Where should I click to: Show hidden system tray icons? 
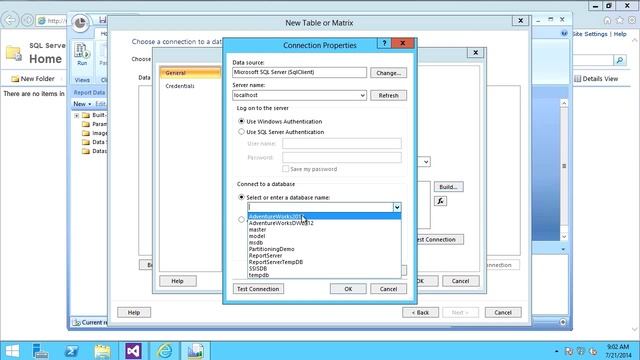point(556,351)
